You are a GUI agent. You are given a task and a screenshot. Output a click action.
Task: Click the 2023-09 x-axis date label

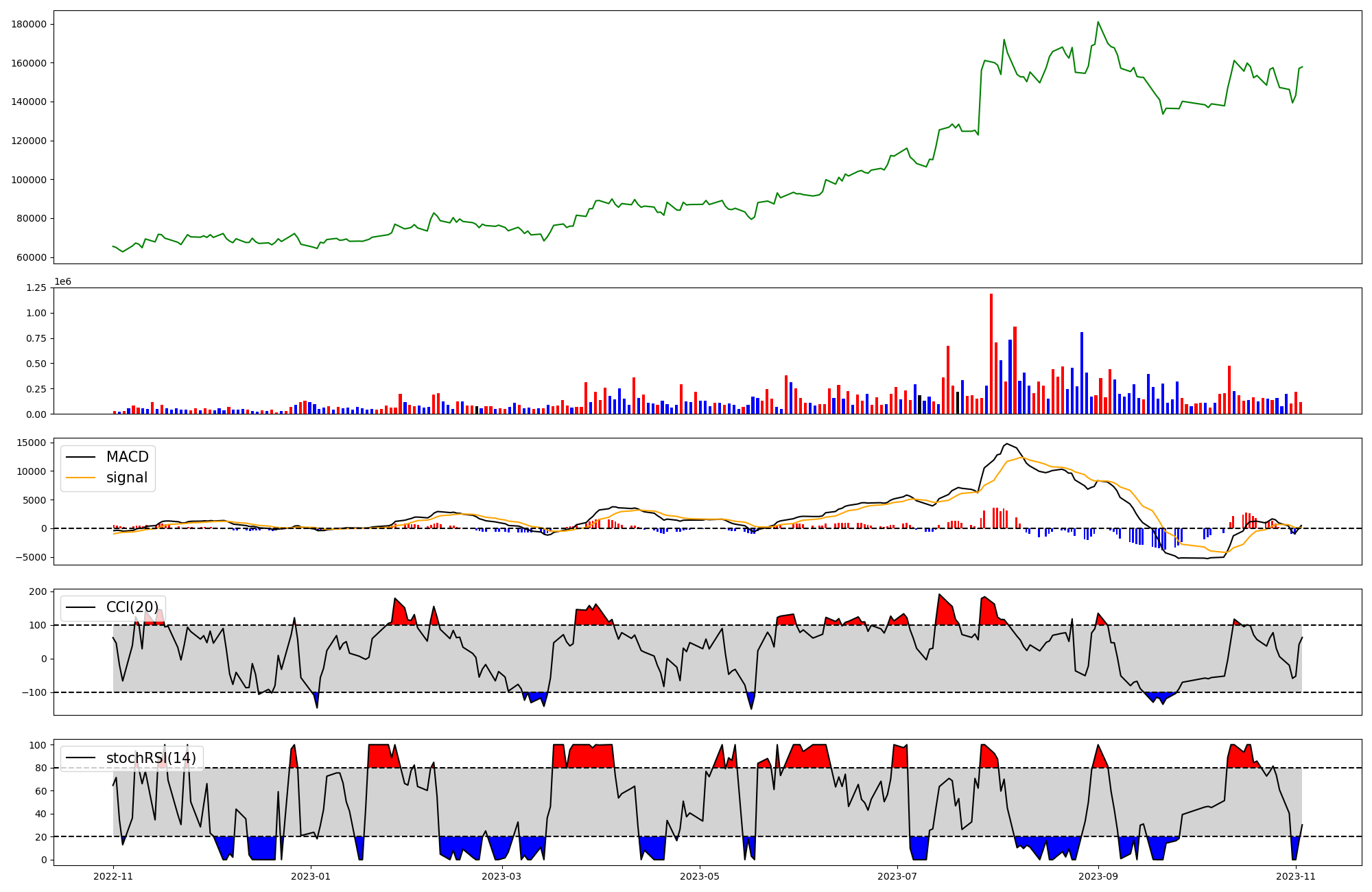(x=1098, y=876)
